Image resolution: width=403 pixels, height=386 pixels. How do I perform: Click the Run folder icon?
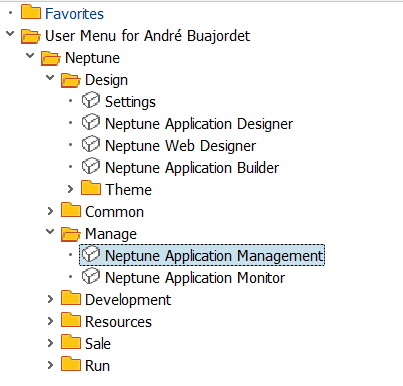pyautogui.click(x=71, y=364)
